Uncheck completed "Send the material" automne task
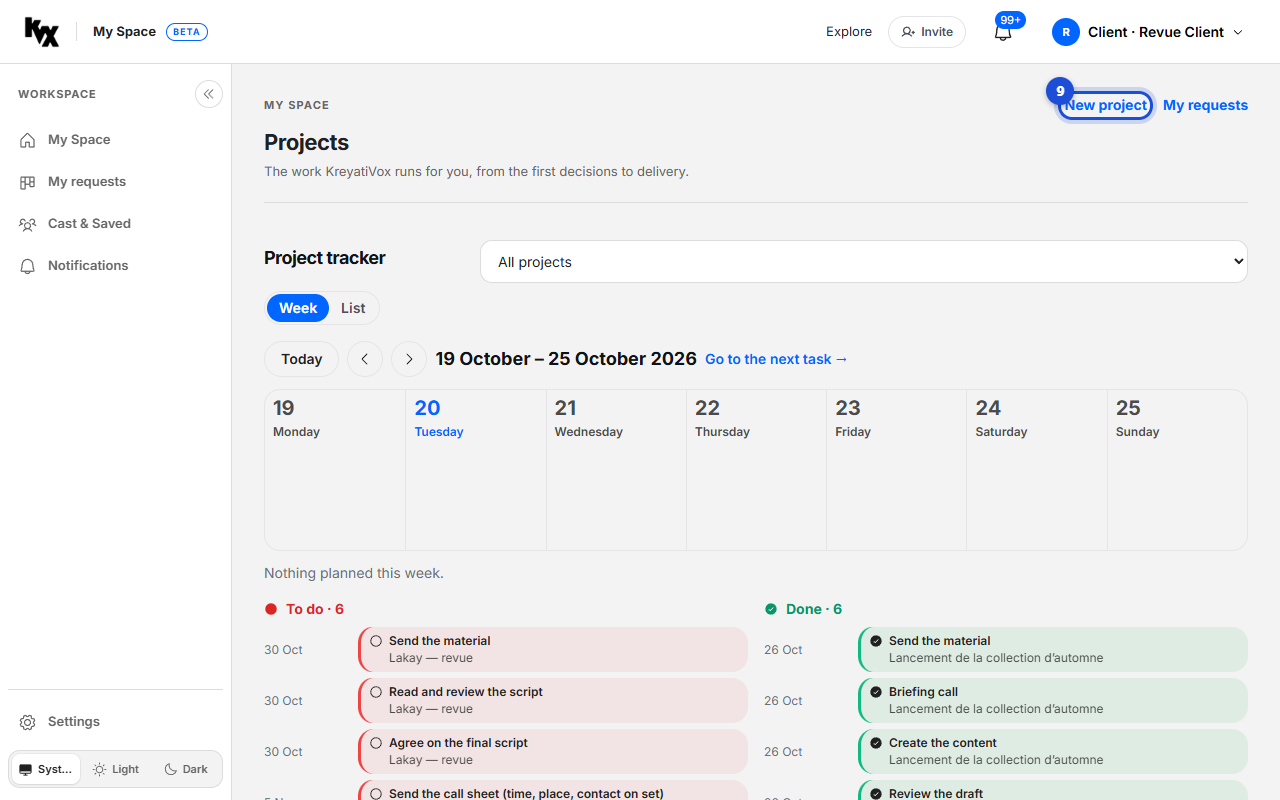This screenshot has width=1280, height=800. [876, 641]
